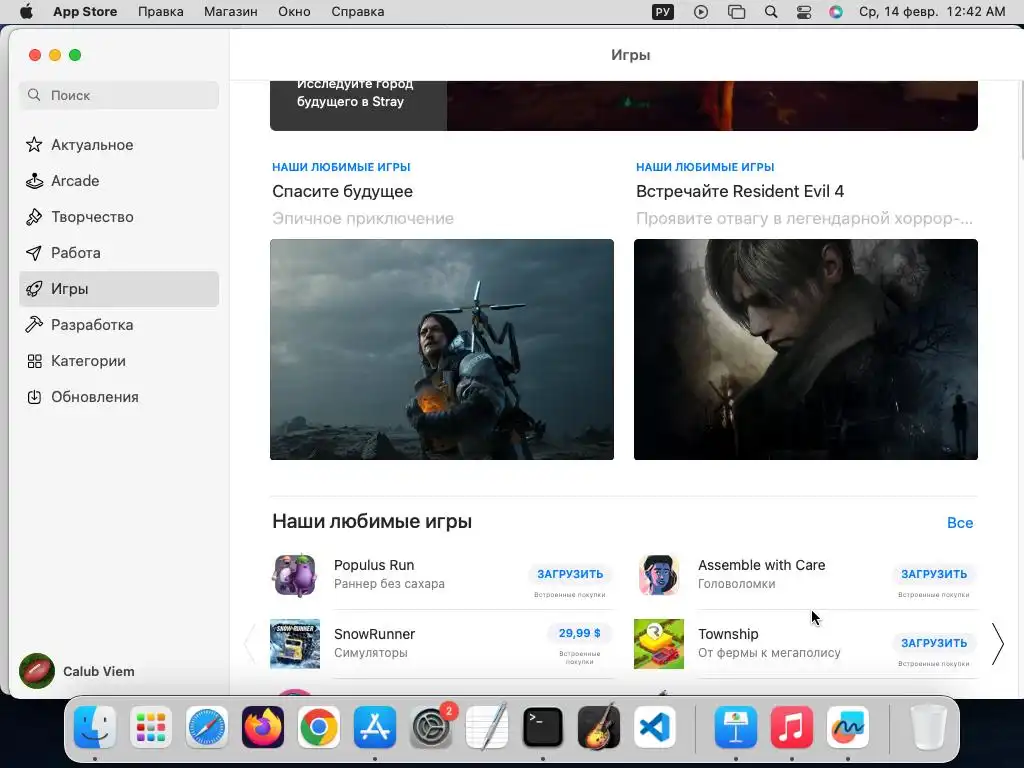Buy SnowRunner for 29,99 $
The height and width of the screenshot is (768, 1024).
coord(579,633)
